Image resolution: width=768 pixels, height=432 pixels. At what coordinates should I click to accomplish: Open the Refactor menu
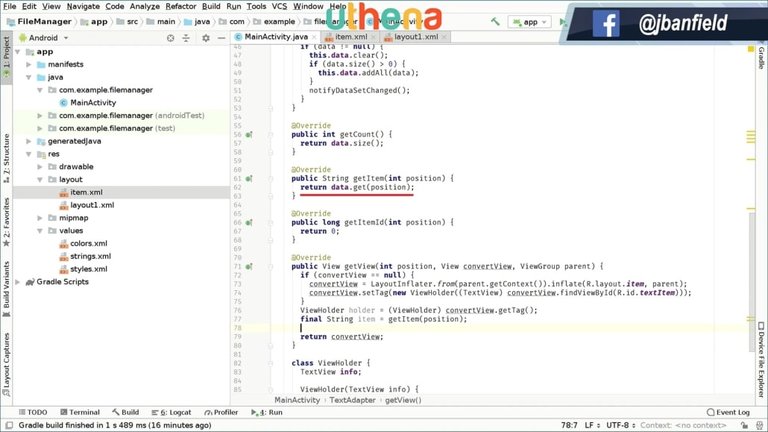[180, 6]
